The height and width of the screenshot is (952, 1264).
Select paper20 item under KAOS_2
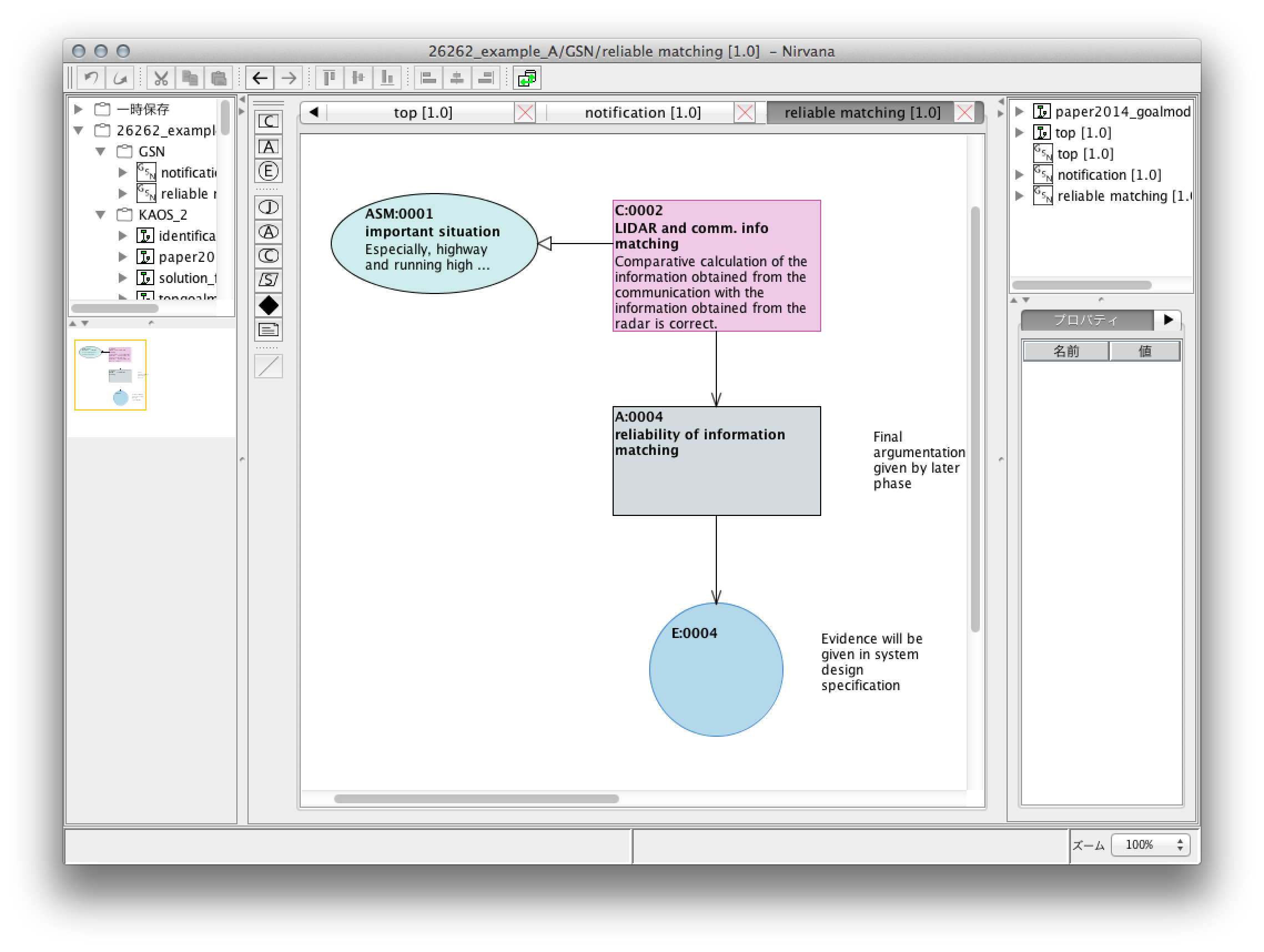(176, 256)
